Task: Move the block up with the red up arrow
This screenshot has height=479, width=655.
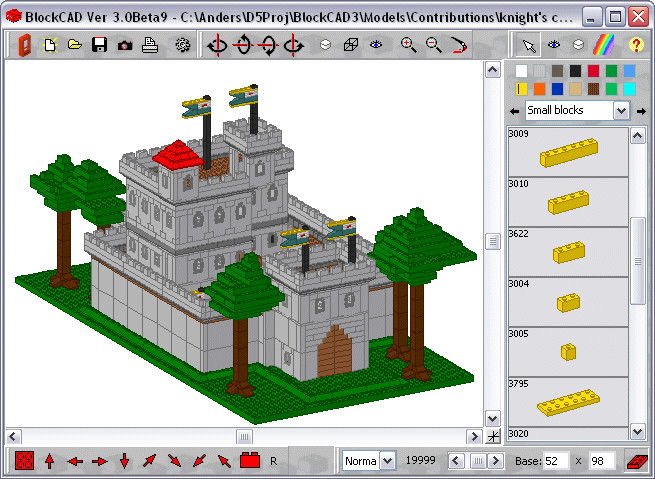Action: pyautogui.click(x=49, y=461)
